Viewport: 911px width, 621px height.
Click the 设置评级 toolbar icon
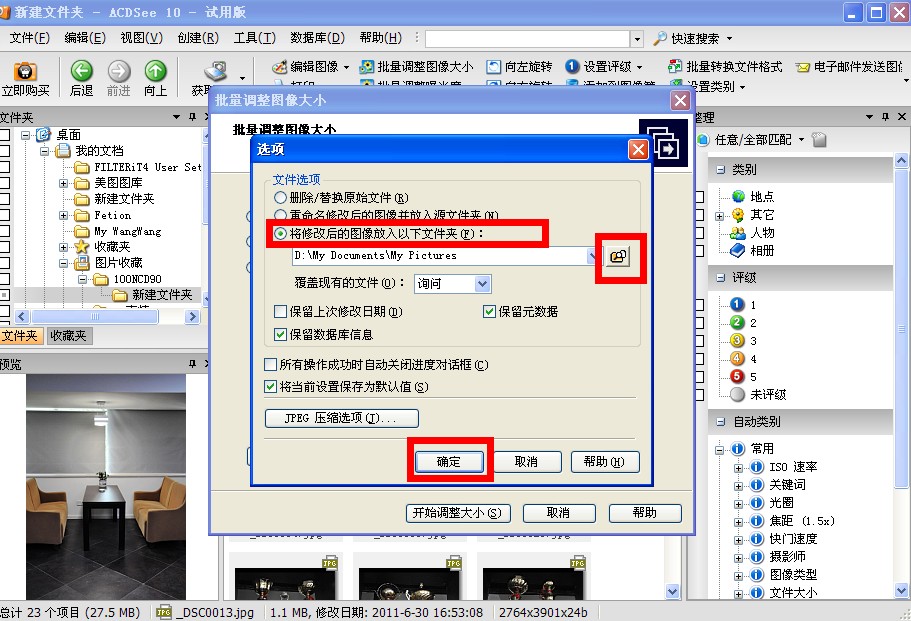pyautogui.click(x=603, y=67)
